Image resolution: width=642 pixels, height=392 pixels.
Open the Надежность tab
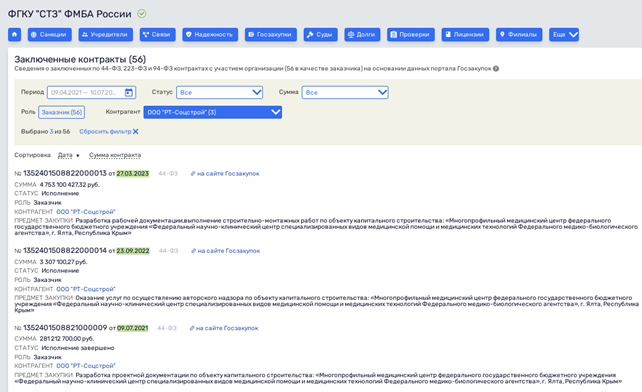point(210,34)
